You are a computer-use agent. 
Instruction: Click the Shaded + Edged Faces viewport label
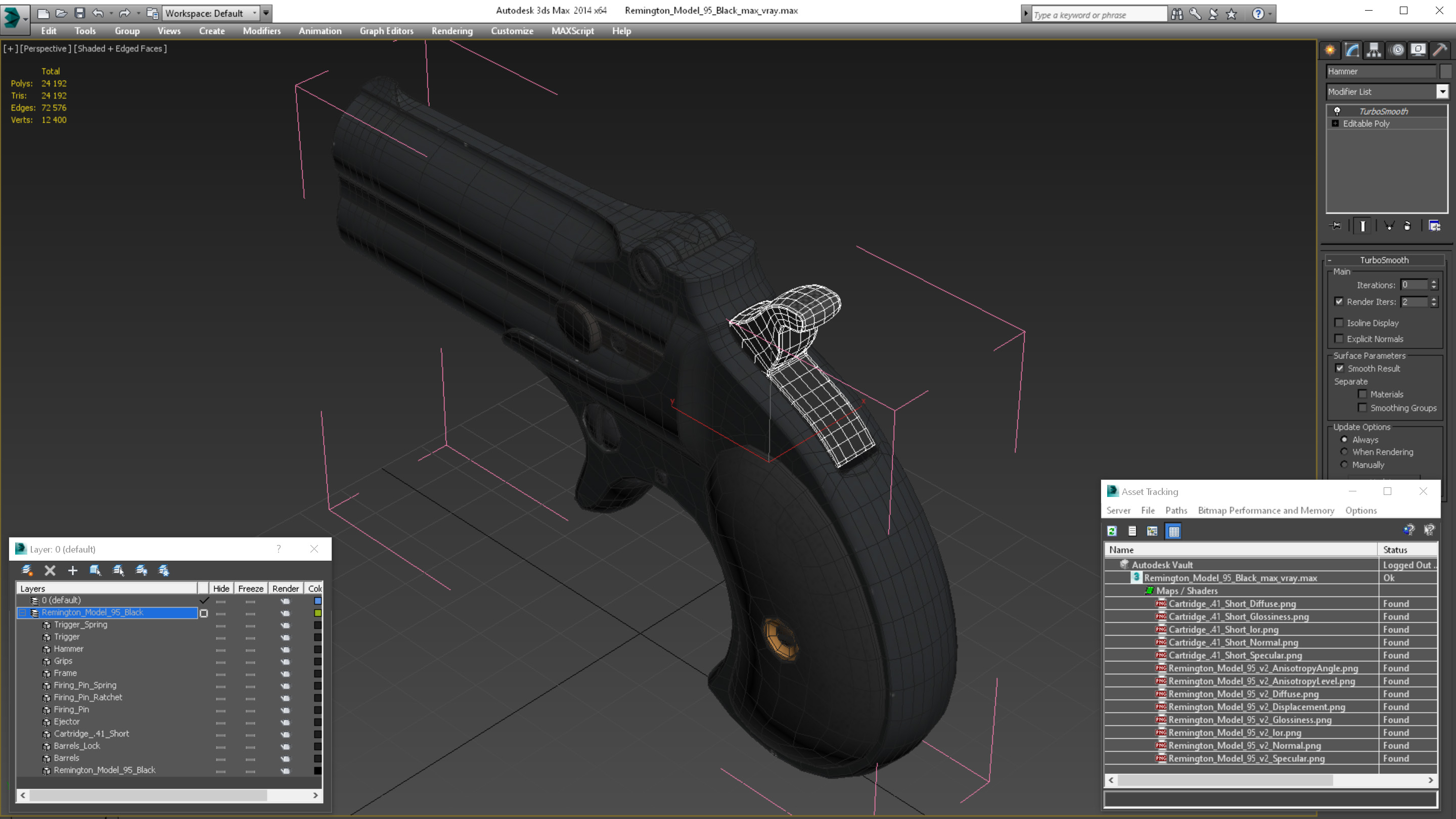tap(120, 49)
